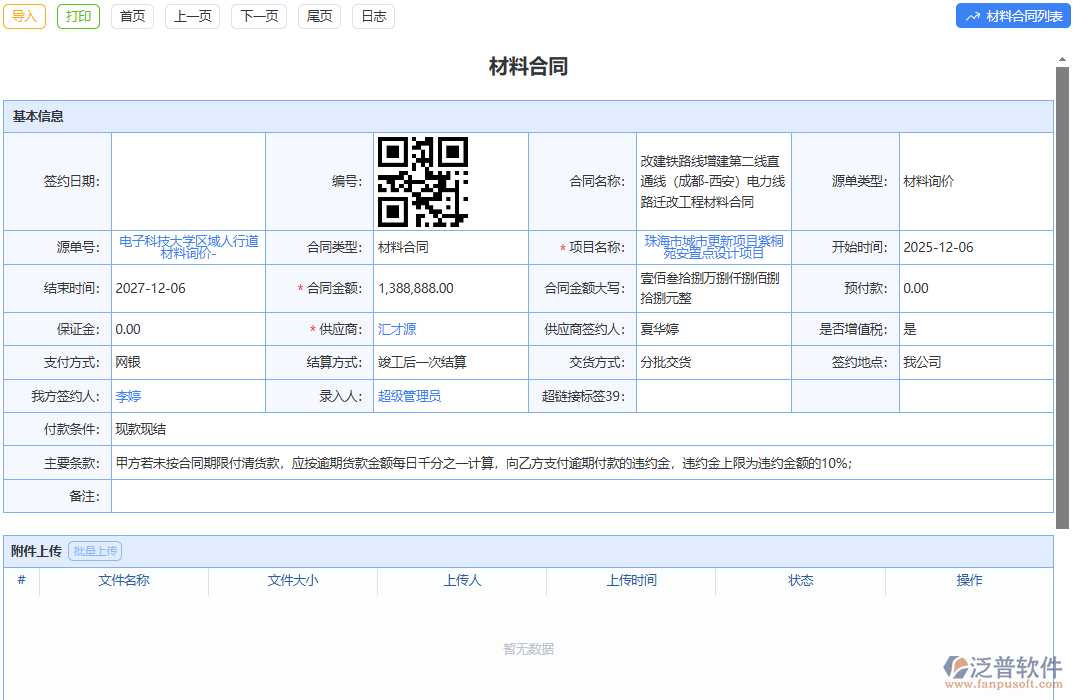This screenshot has height=700, width=1073.
Task: Go to the previous page (上一页)
Action: click(x=192, y=16)
